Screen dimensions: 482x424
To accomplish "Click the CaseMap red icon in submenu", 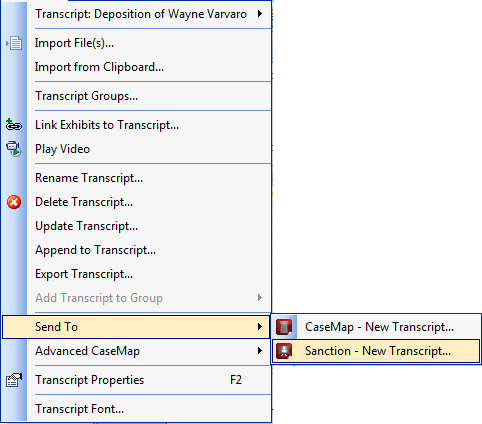I will 284,327.
